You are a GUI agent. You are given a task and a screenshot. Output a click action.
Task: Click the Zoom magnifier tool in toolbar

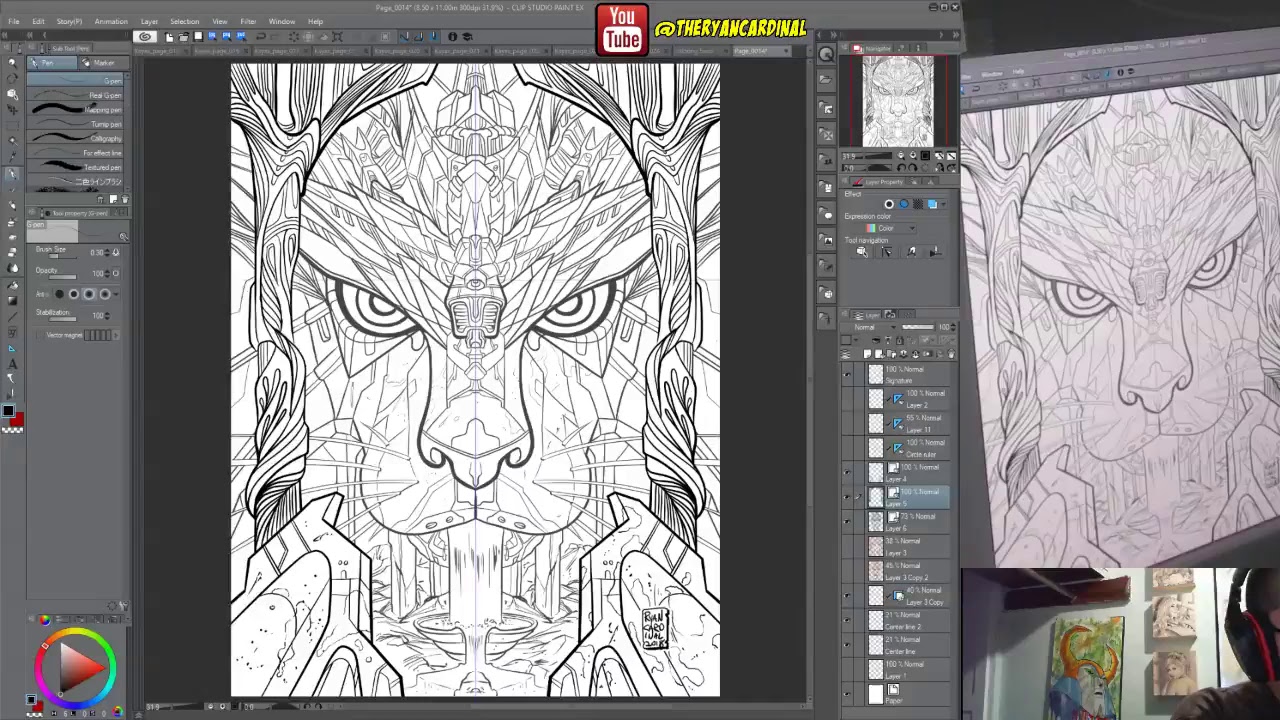tap(12, 63)
